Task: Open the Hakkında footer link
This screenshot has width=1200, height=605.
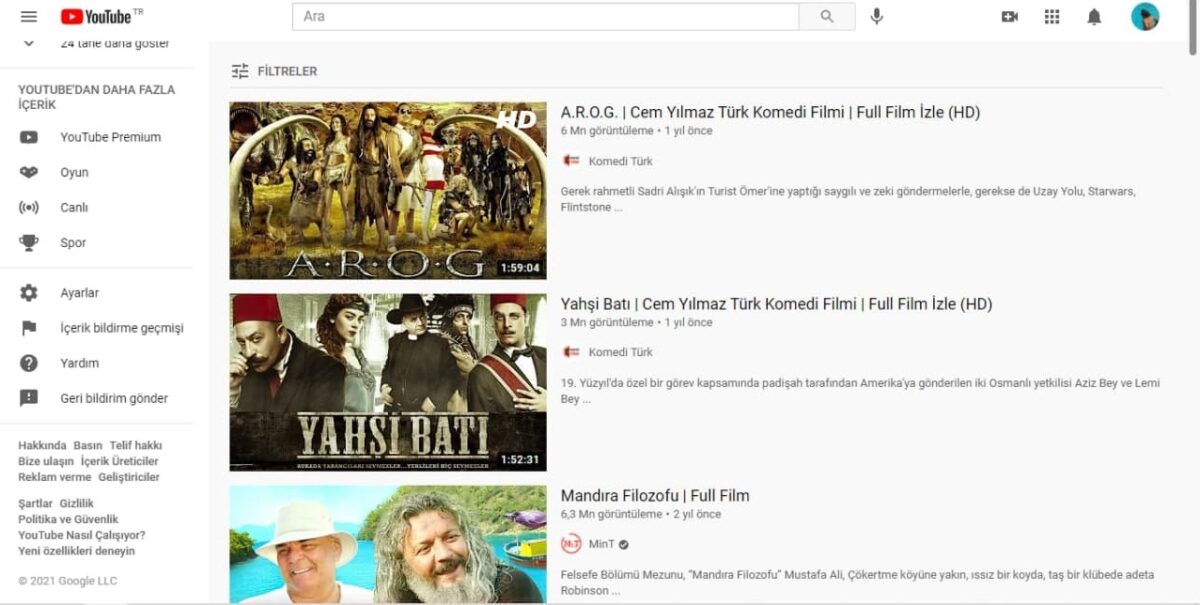Action: [42, 445]
